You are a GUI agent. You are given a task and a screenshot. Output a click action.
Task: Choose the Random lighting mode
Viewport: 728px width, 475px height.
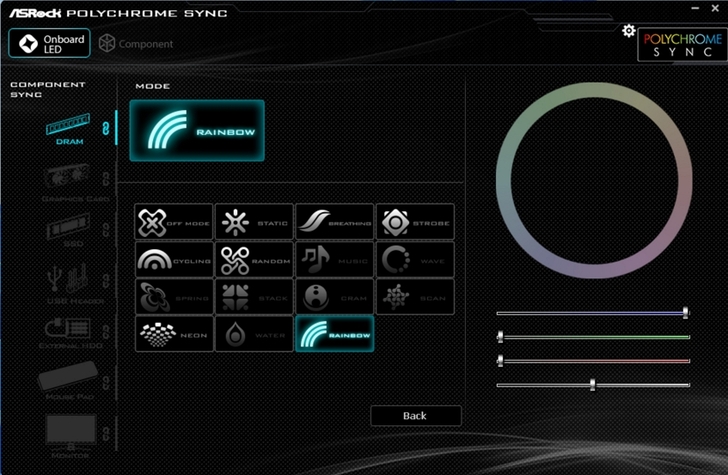coord(254,260)
